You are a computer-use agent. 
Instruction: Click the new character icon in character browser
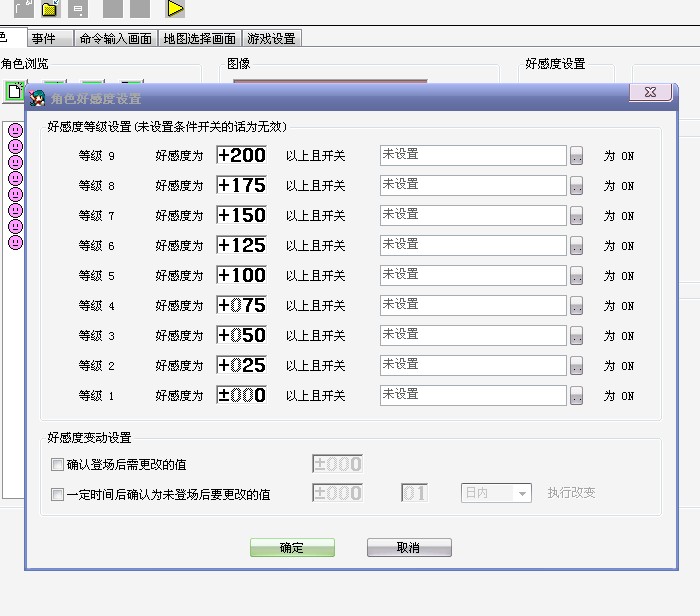(15, 92)
